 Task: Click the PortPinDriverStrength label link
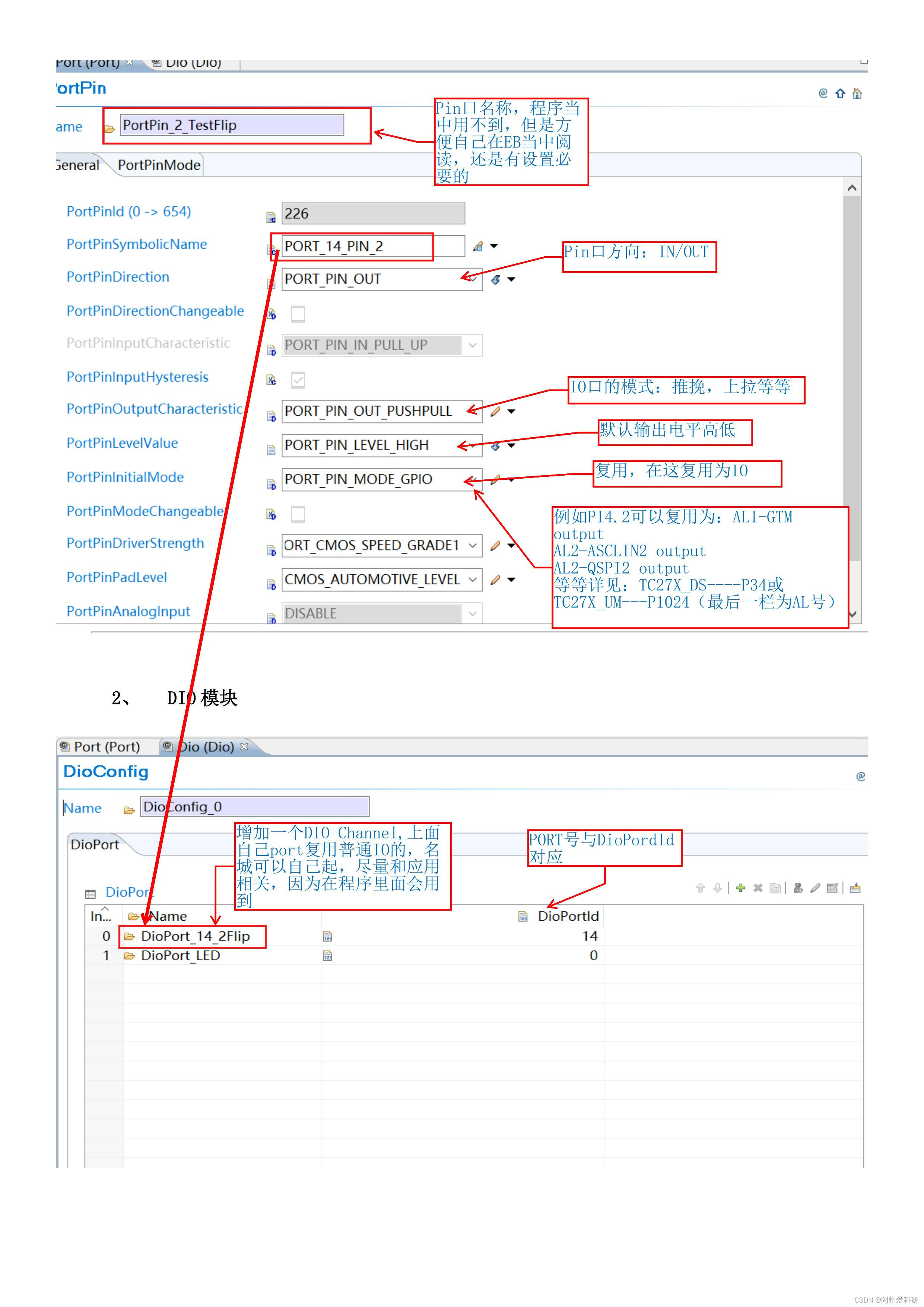[136, 543]
